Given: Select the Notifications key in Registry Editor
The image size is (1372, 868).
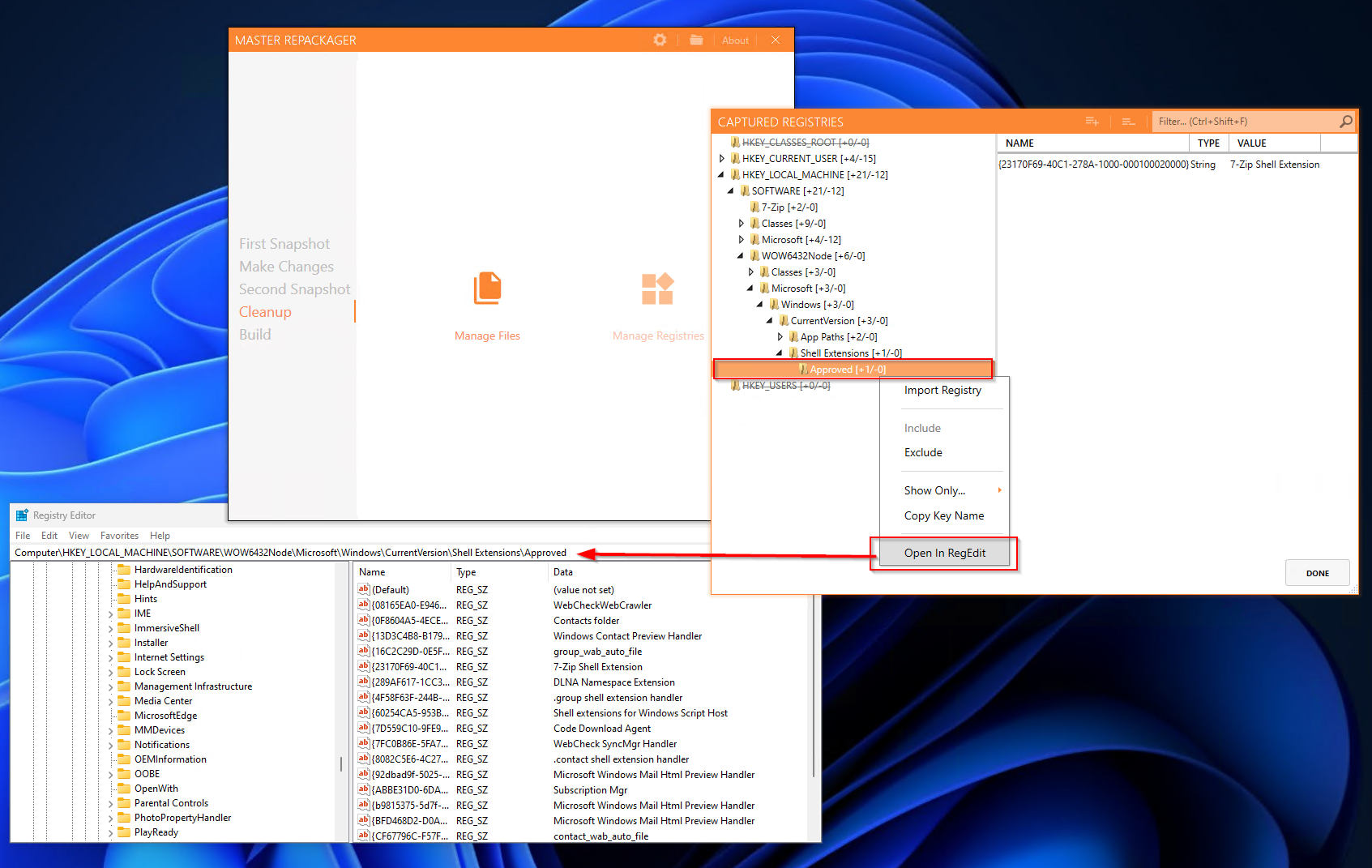Looking at the screenshot, I should [162, 745].
